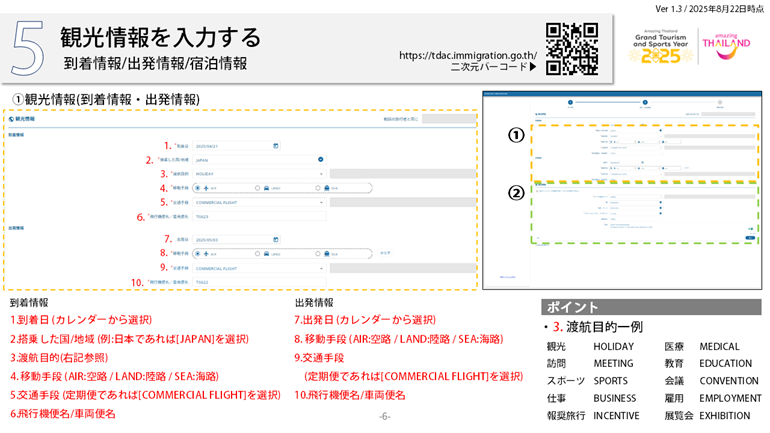Click the text '7.出発日 (カレンダーから選択)'

tap(365, 320)
